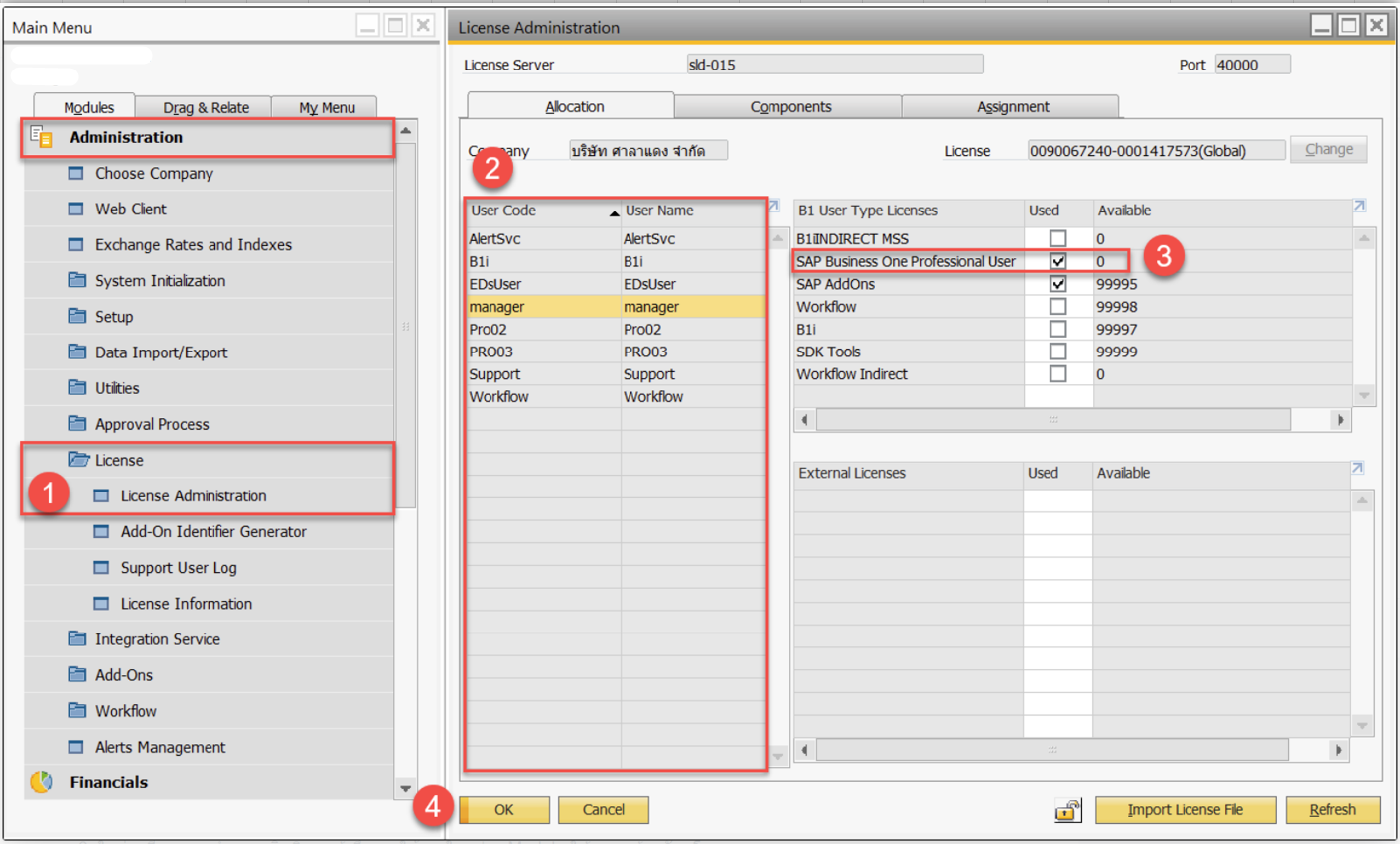Select the manager user row
This screenshot has width=1400, height=844.
click(616, 307)
